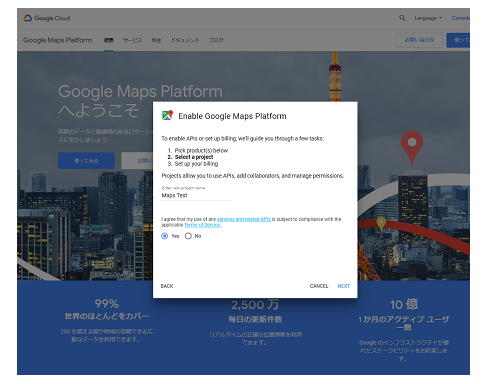Click BACK in the dialog

tap(167, 286)
